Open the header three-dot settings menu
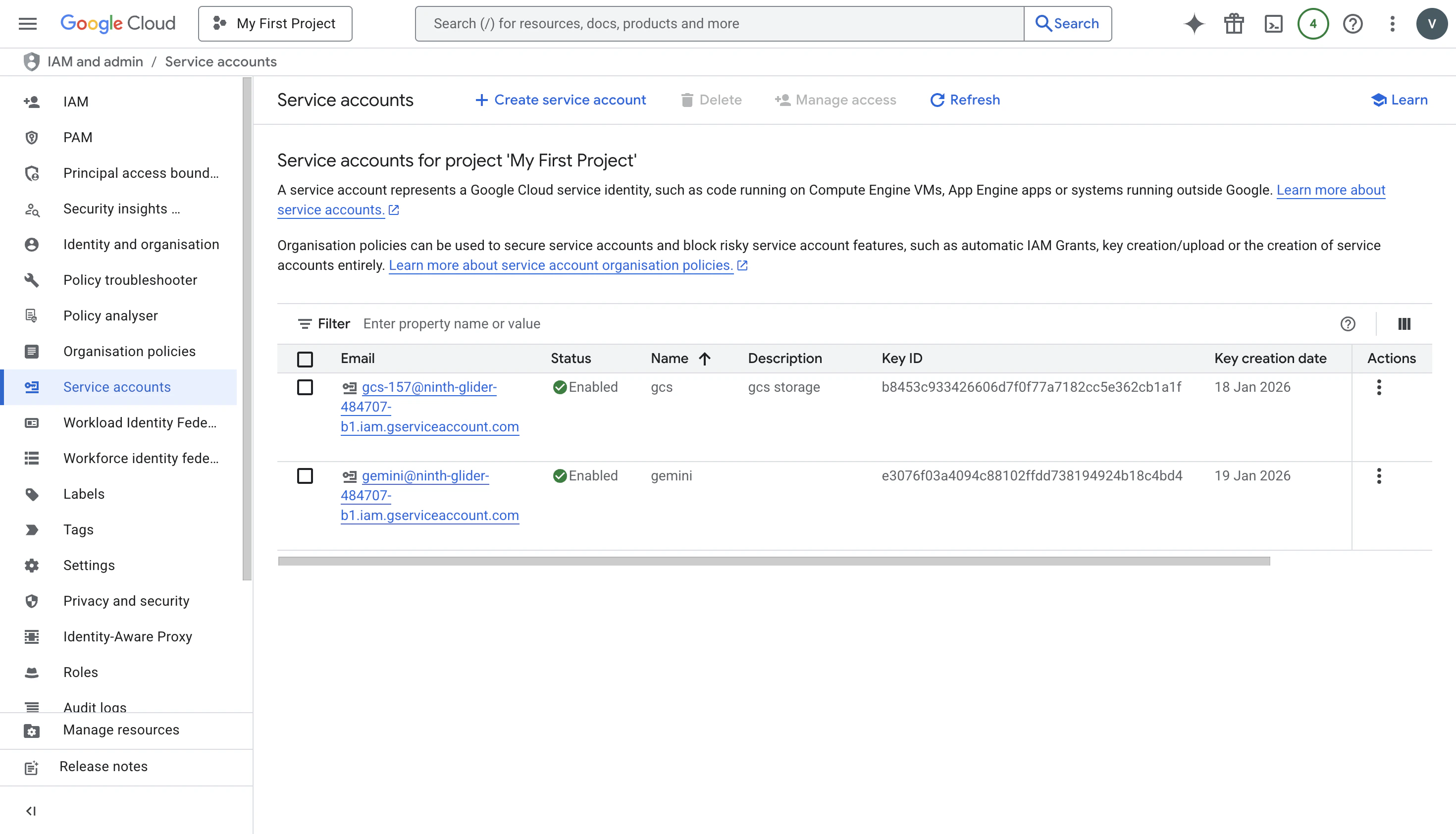The image size is (1456, 834). click(1393, 23)
